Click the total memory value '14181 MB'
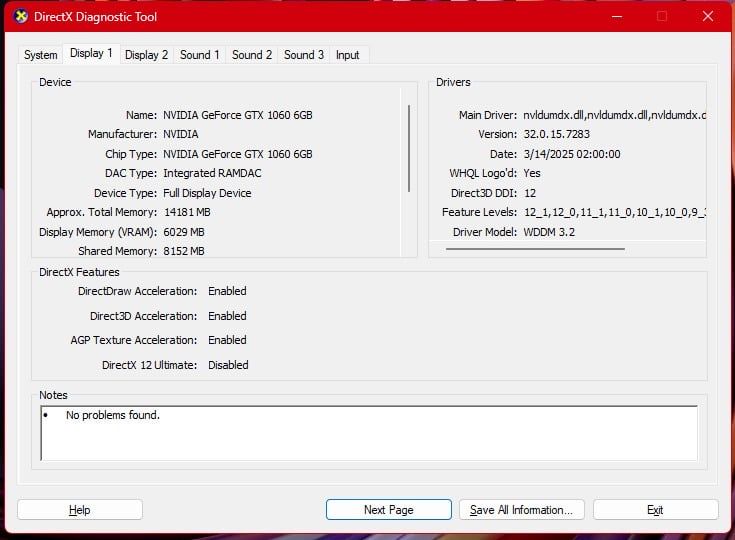 (x=187, y=212)
